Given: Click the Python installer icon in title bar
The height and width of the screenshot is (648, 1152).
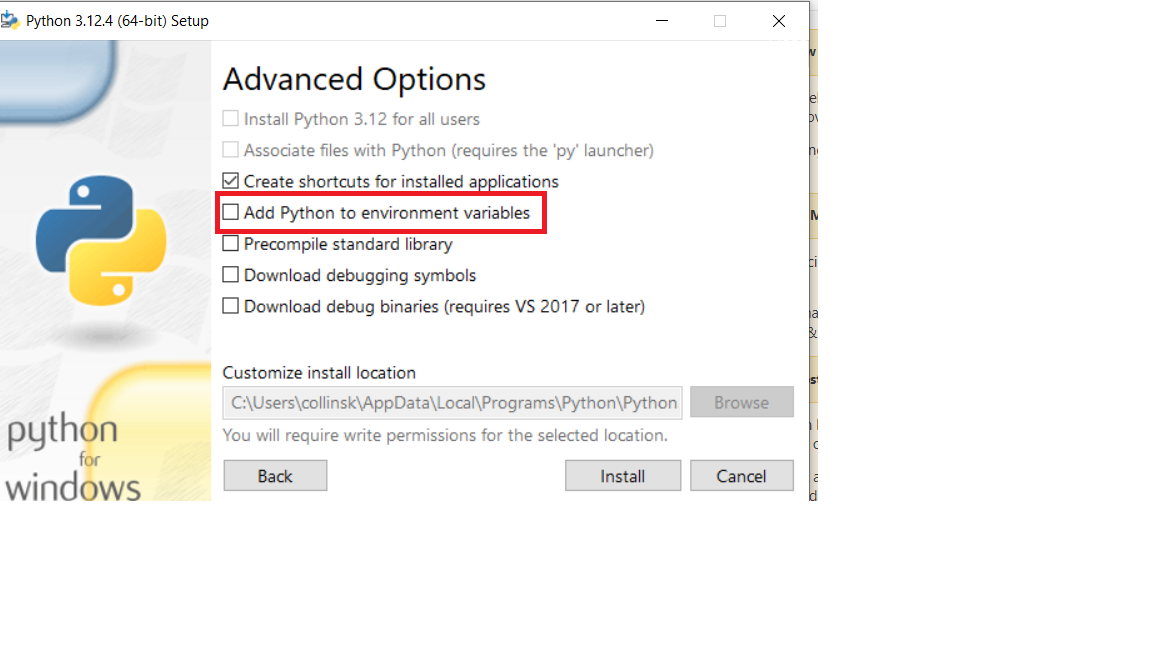Looking at the screenshot, I should point(11,20).
